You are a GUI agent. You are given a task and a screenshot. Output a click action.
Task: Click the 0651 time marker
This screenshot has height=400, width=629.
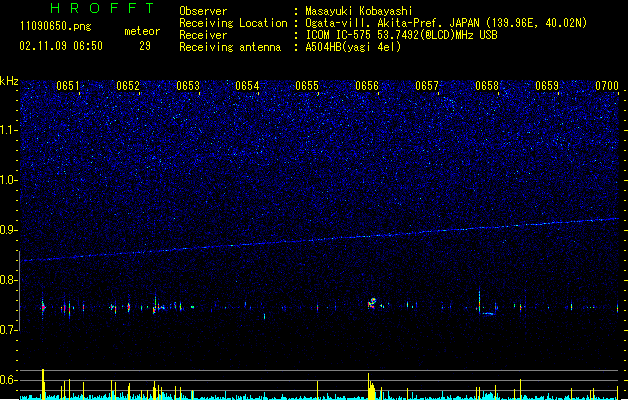[68, 86]
